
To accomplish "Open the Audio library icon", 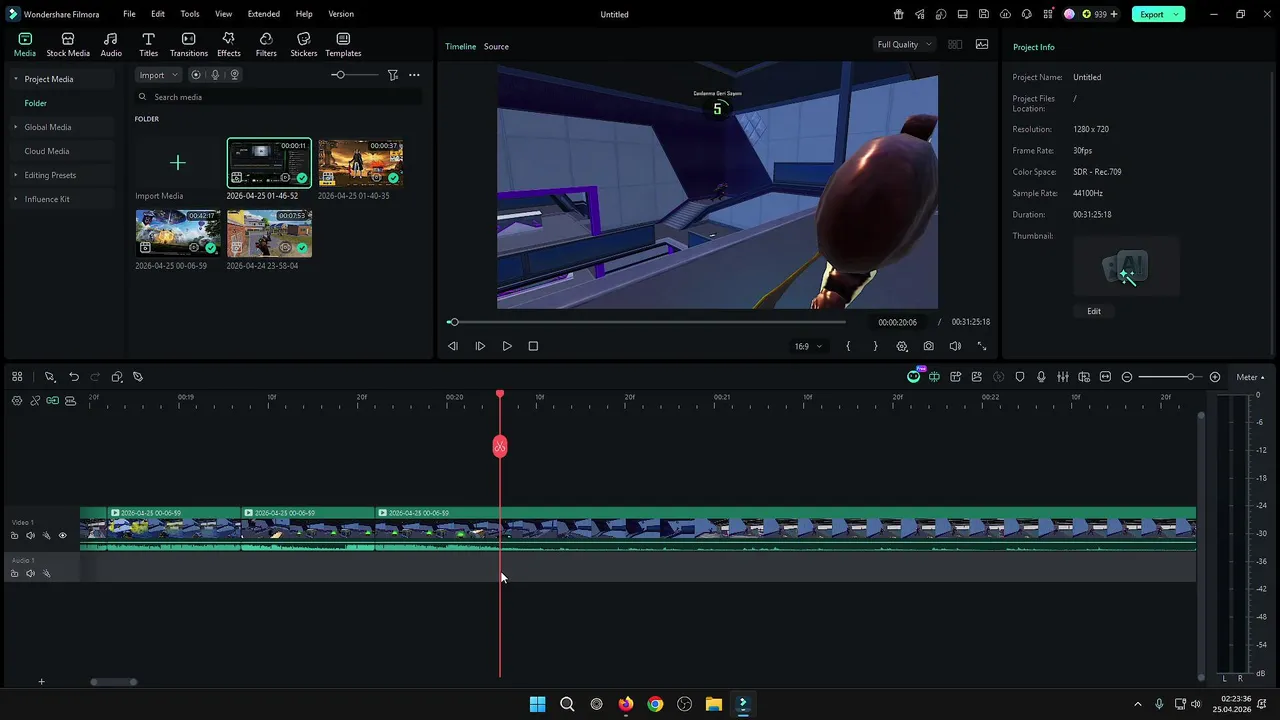I will 111,44.
